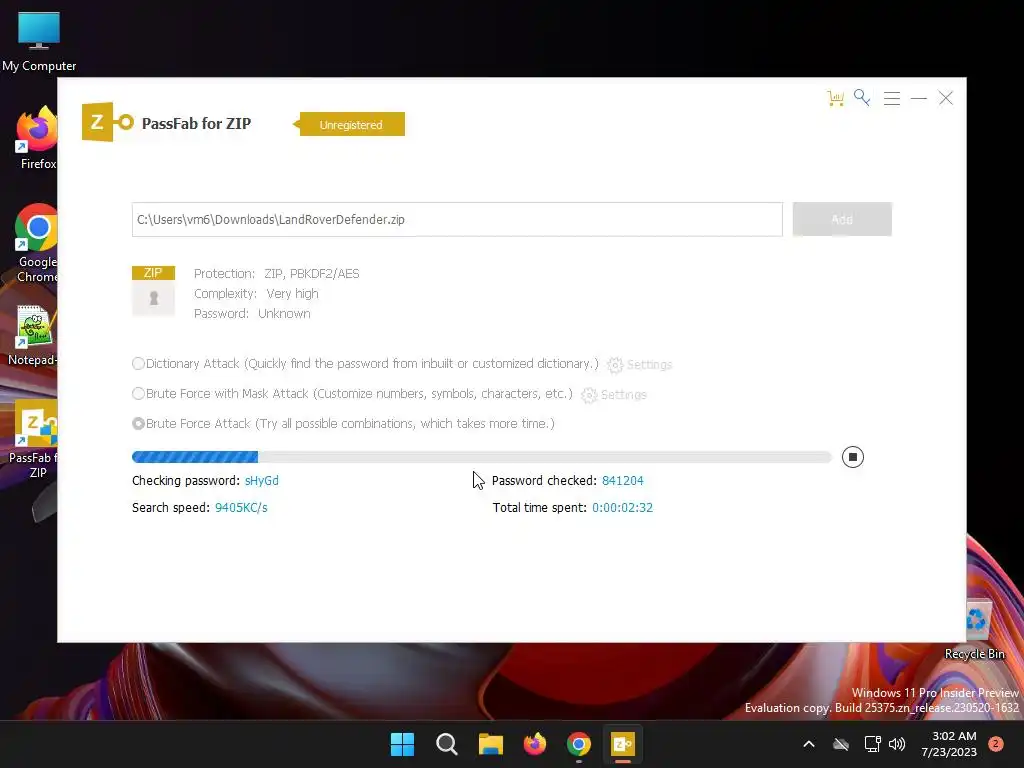Switch to Chrome in the taskbar
Screen dimensions: 1024x768
click(579, 744)
